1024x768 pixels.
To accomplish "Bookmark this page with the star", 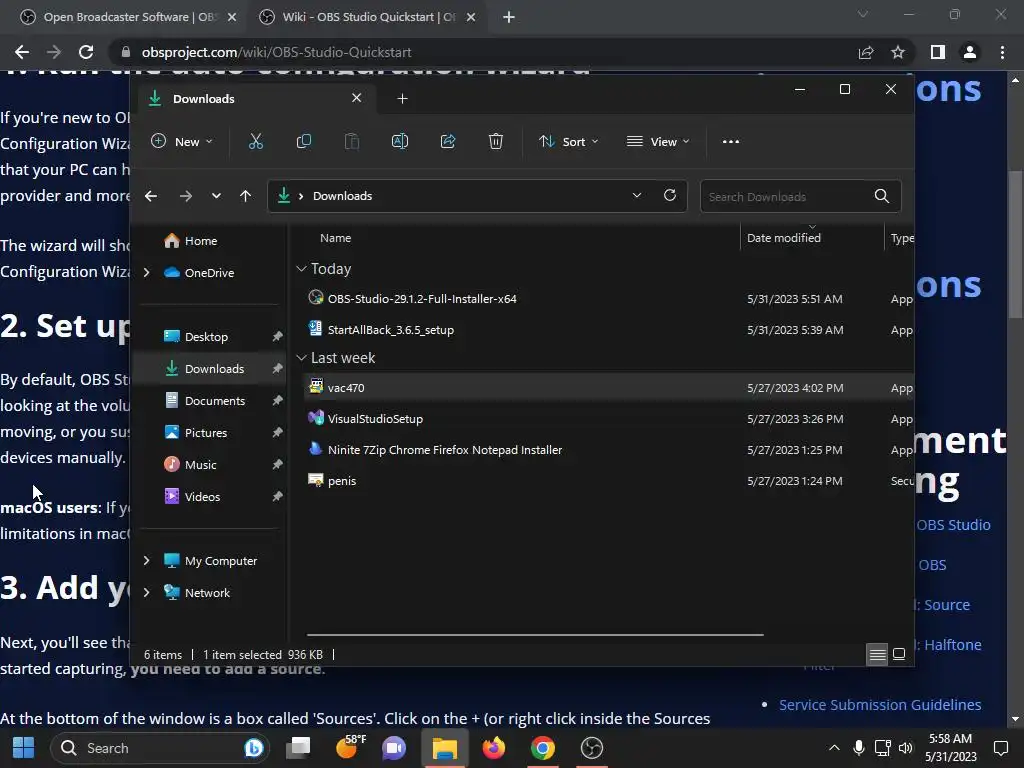I will coord(898,52).
